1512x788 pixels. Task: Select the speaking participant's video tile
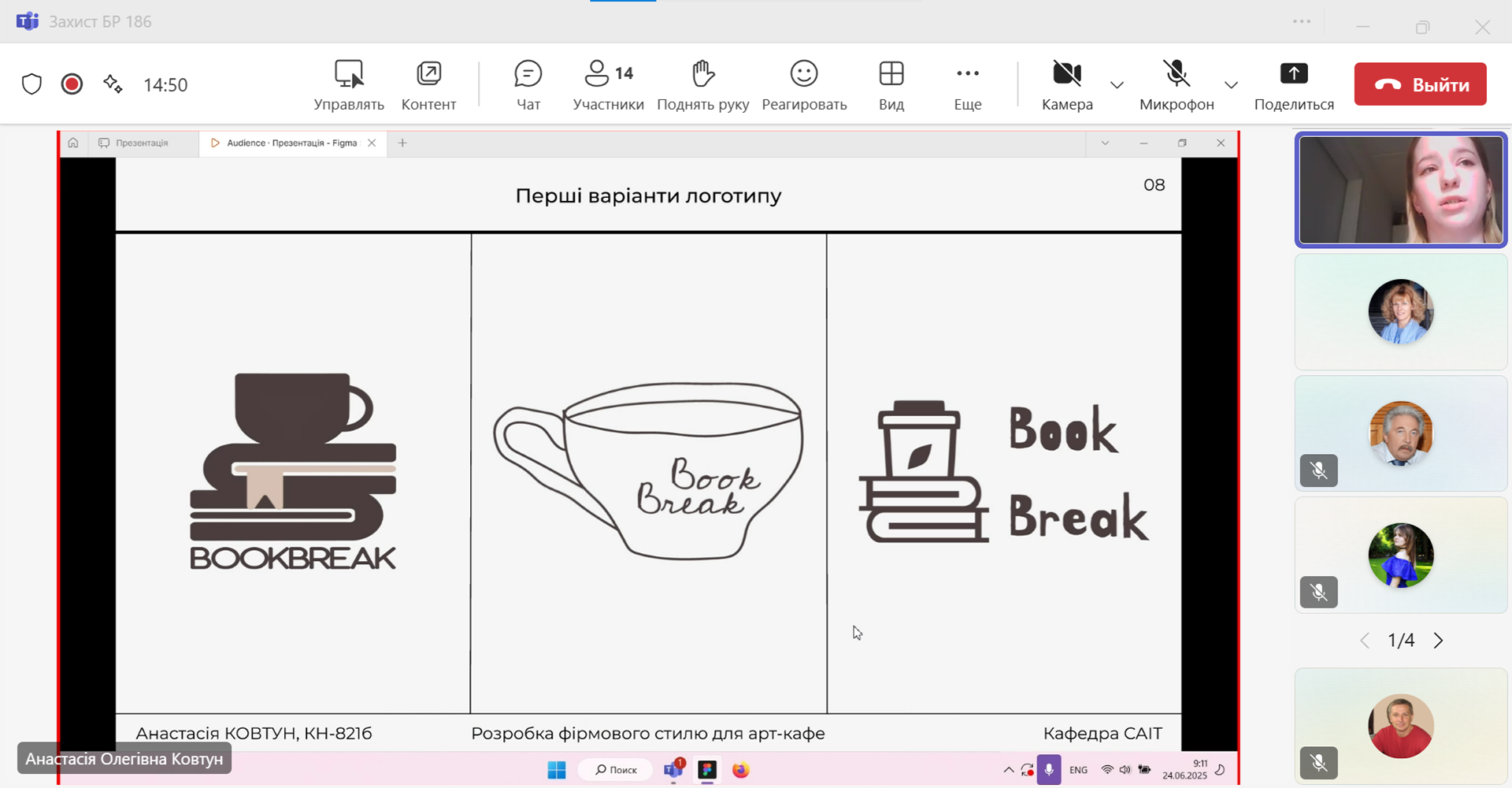[x=1400, y=190]
